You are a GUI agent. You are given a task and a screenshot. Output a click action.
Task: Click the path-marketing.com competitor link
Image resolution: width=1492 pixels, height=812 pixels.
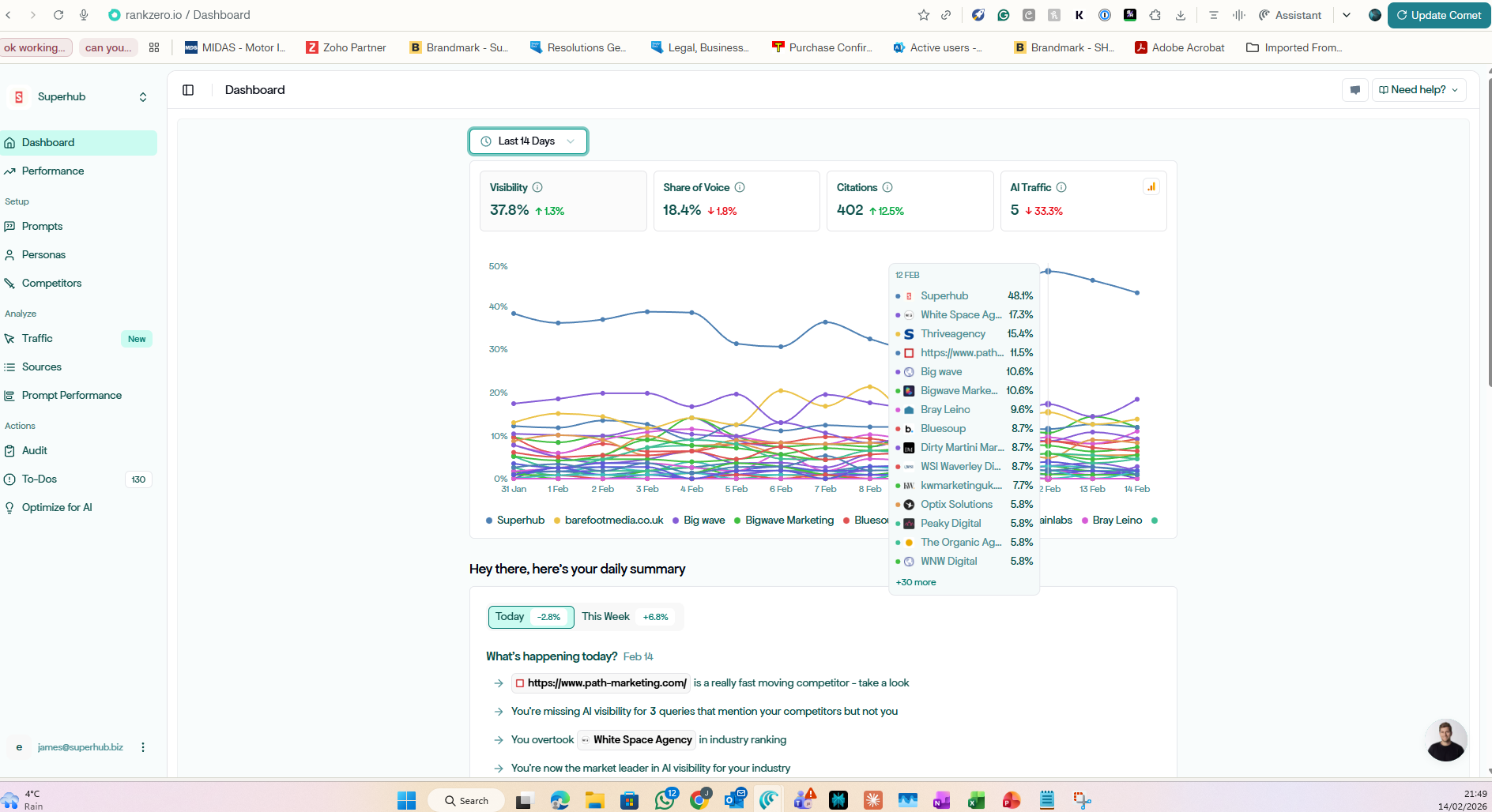[x=606, y=683]
